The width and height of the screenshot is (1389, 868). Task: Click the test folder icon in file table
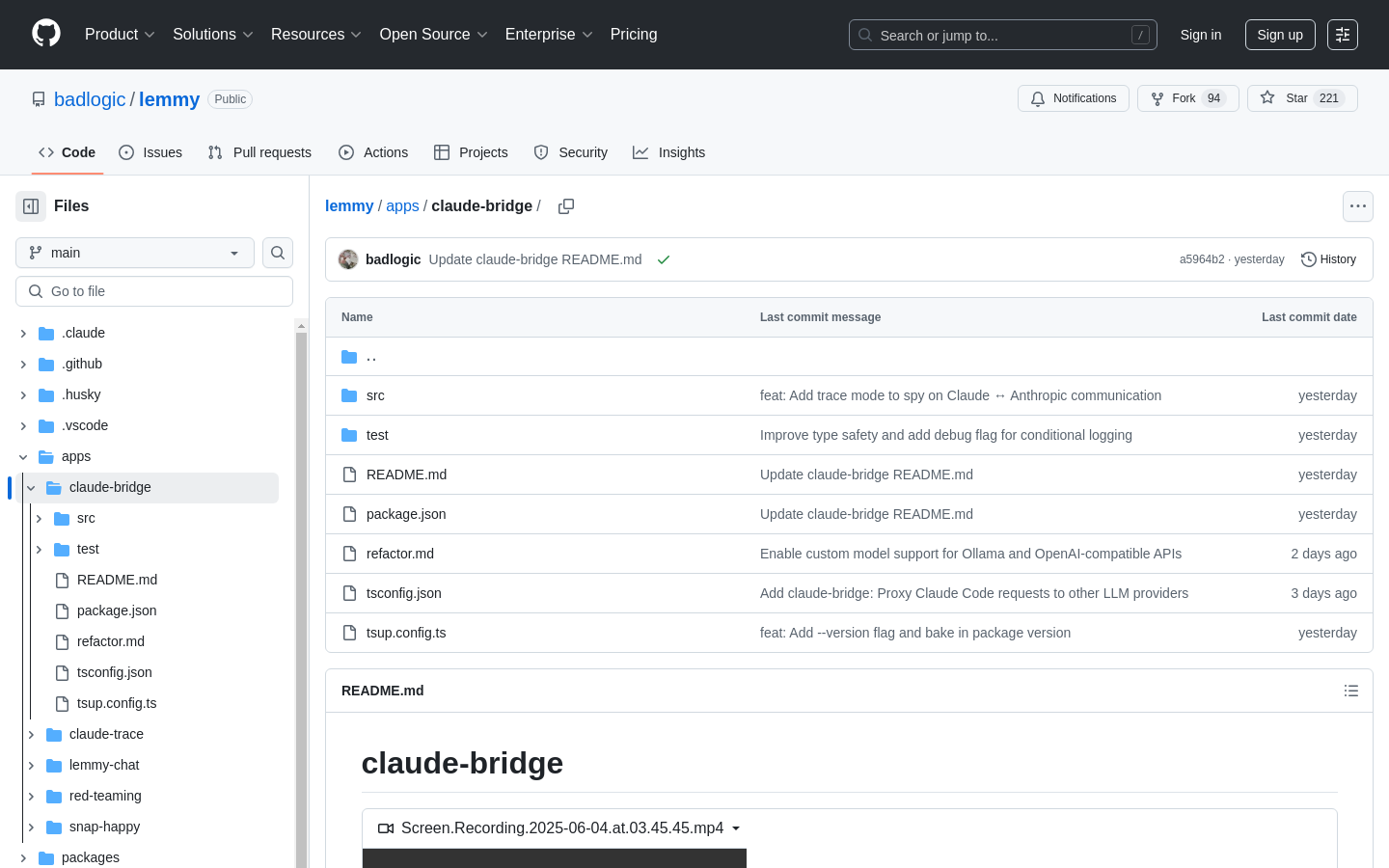pyautogui.click(x=349, y=435)
